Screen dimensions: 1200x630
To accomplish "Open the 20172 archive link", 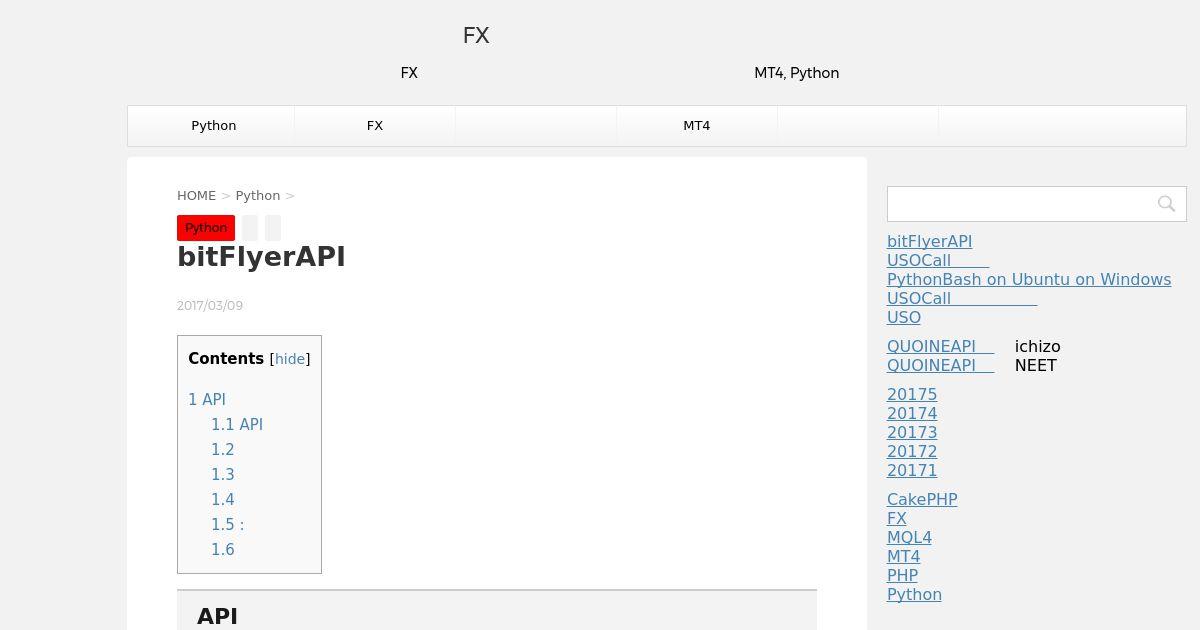I will 912,452.
